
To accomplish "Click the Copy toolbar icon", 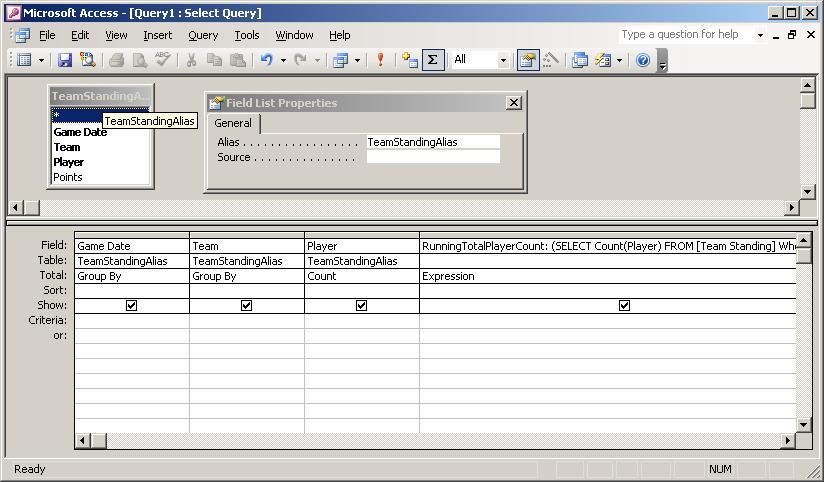I will click(214, 60).
